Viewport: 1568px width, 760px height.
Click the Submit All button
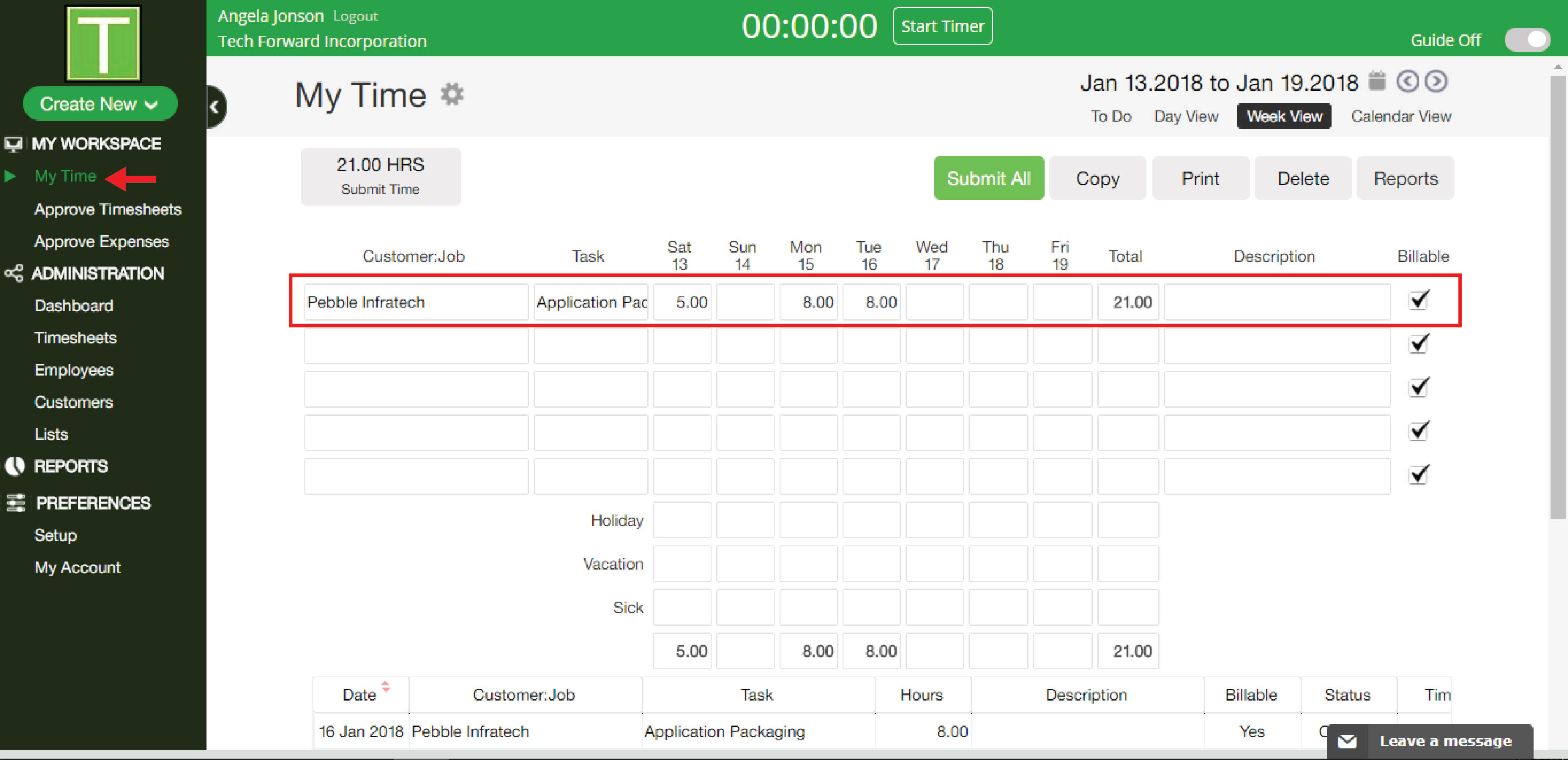988,178
